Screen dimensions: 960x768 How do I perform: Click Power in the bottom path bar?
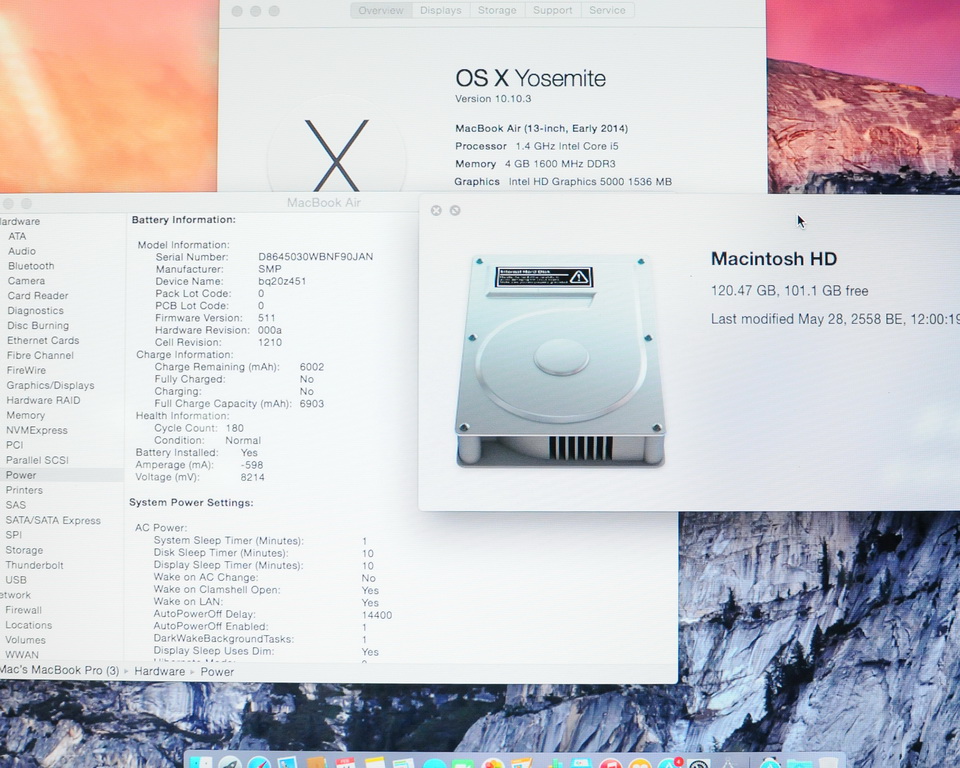[217, 672]
